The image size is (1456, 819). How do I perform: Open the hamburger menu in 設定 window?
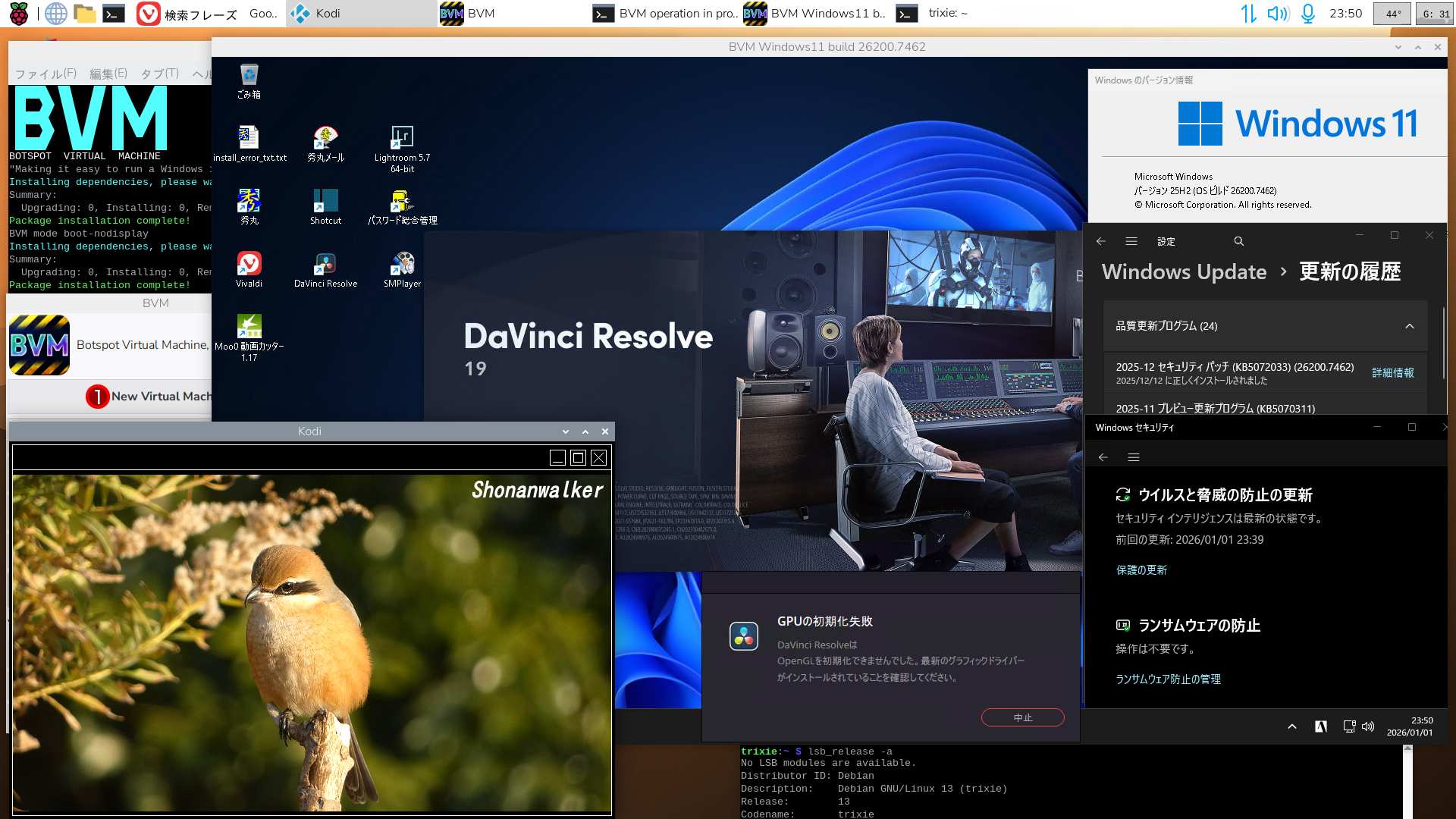1131,241
